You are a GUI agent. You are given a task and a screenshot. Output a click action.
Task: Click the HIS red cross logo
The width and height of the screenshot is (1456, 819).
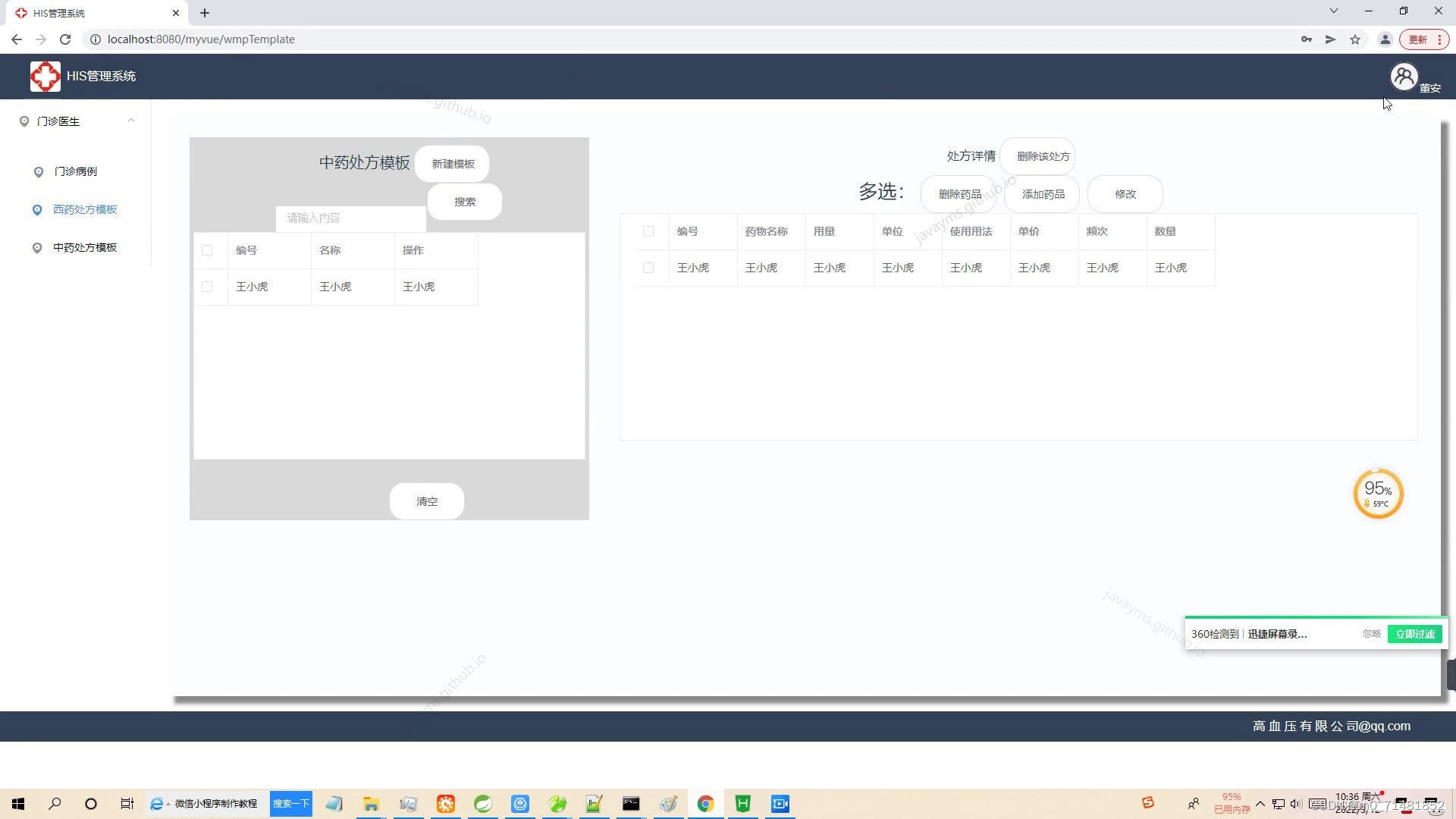(x=45, y=77)
